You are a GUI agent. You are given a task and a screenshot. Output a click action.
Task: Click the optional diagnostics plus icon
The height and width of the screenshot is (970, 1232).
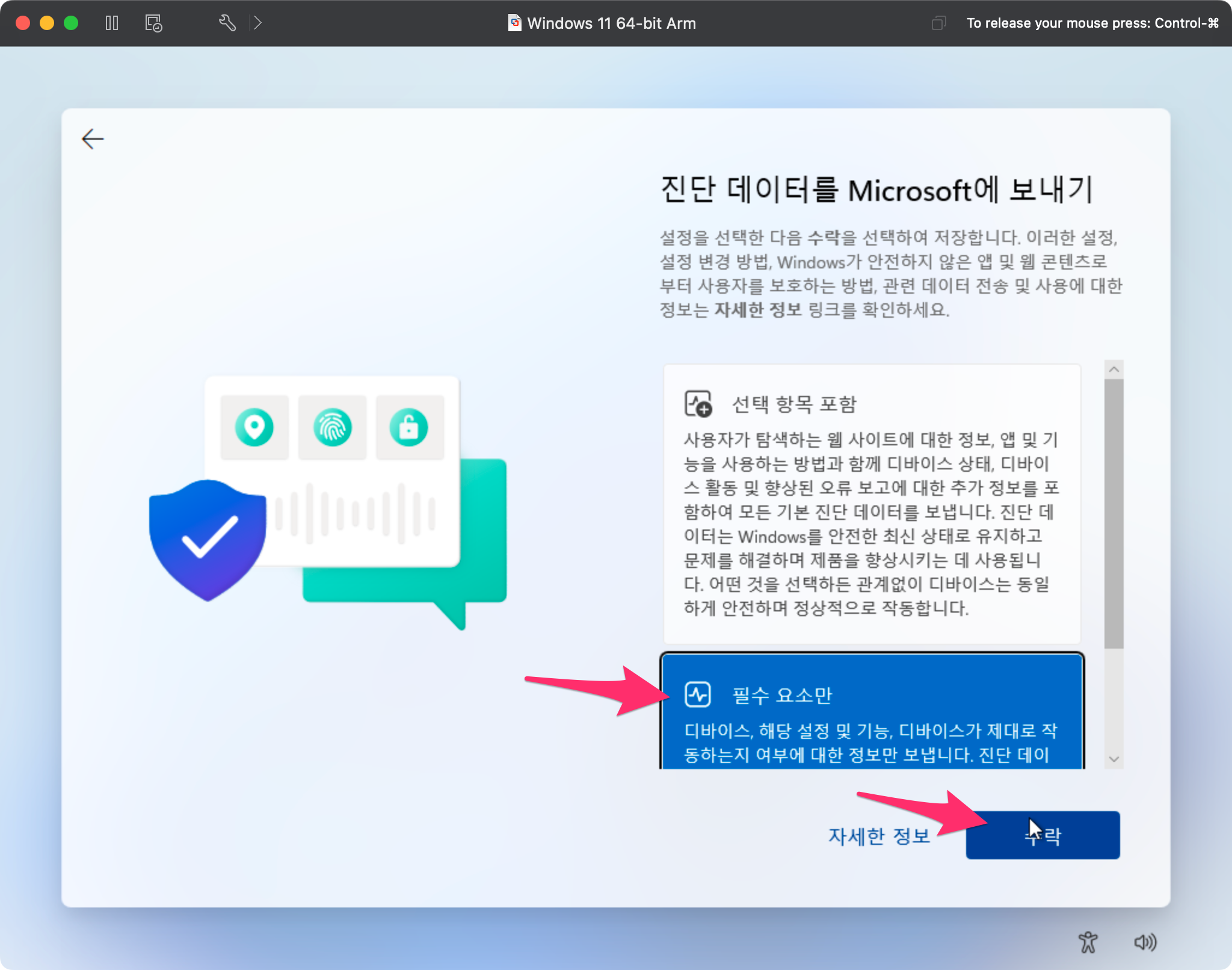click(698, 404)
